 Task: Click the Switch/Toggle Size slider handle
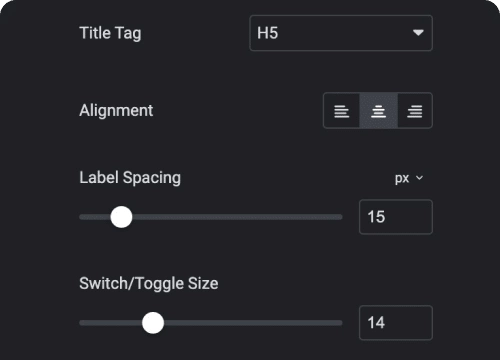click(153, 323)
